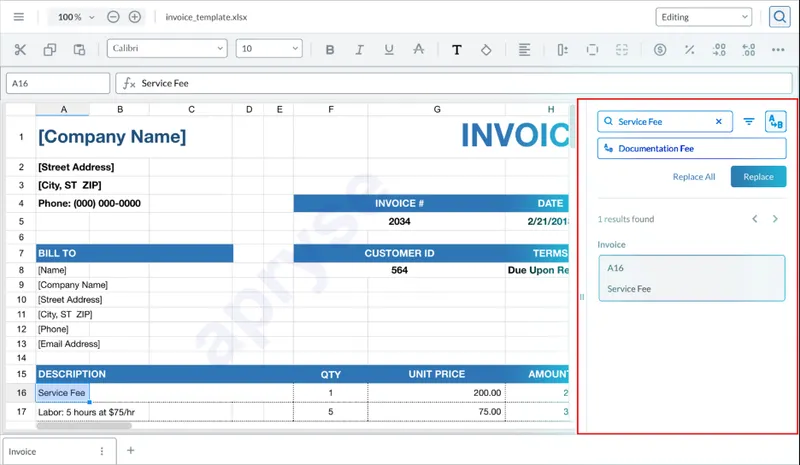Toggle Underline formatting
Image resolution: width=800 pixels, height=465 pixels.
pyautogui.click(x=389, y=50)
